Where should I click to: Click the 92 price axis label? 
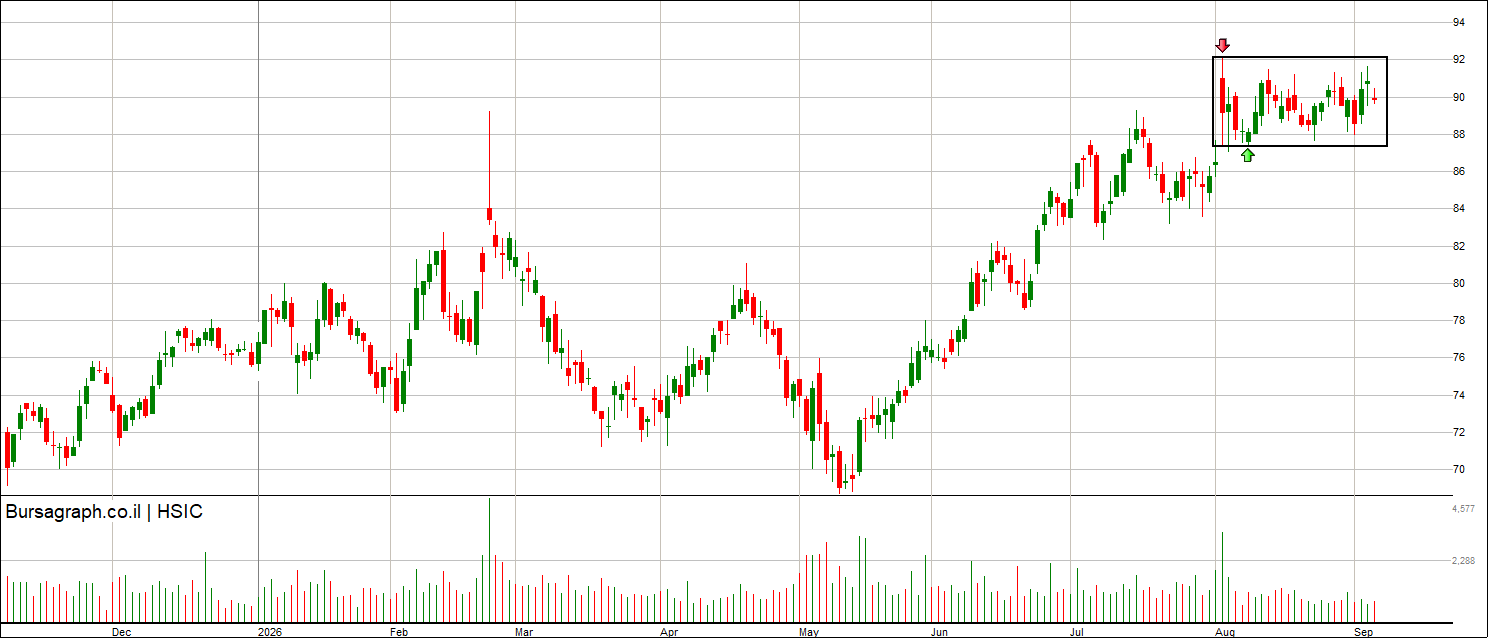(1459, 60)
